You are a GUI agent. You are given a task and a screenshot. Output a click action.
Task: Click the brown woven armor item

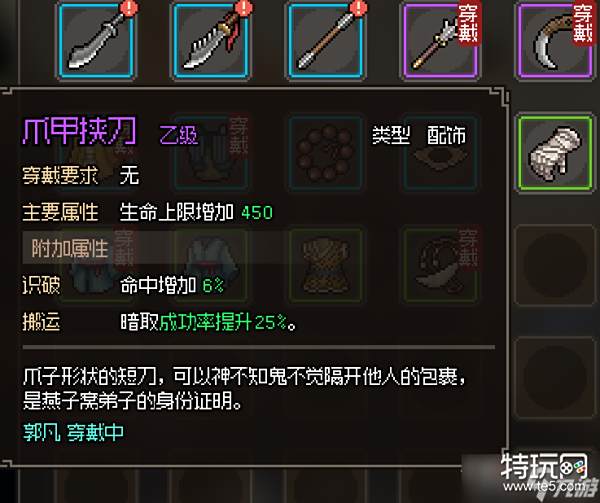pyautogui.click(x=326, y=265)
